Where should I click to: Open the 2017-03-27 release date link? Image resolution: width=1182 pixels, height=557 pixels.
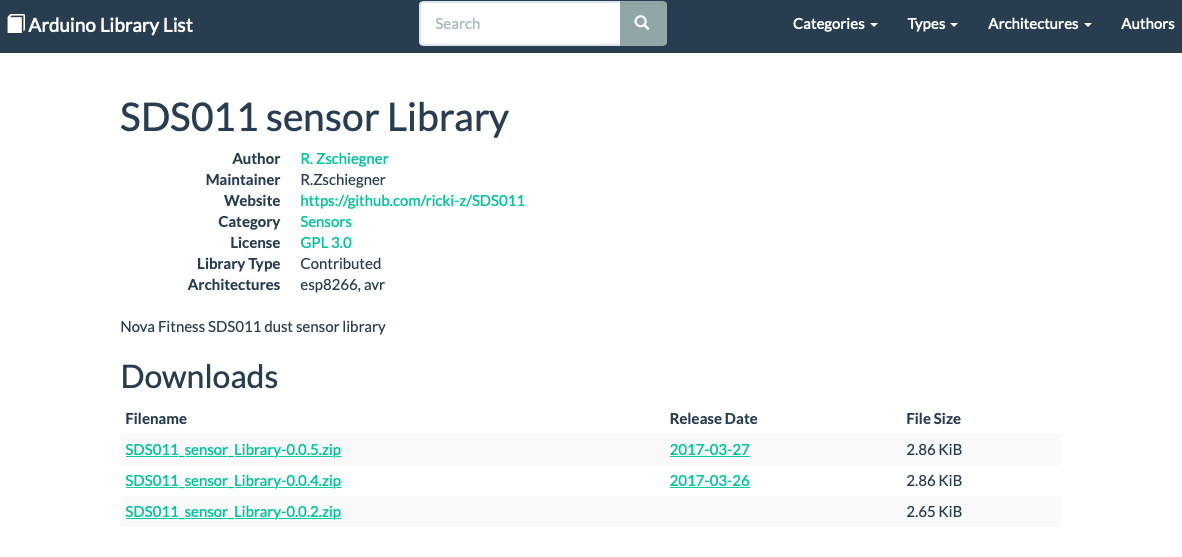pyautogui.click(x=709, y=450)
